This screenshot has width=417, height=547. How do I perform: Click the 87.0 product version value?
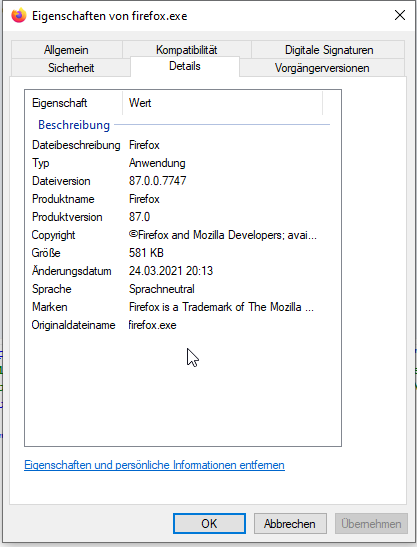(140, 217)
